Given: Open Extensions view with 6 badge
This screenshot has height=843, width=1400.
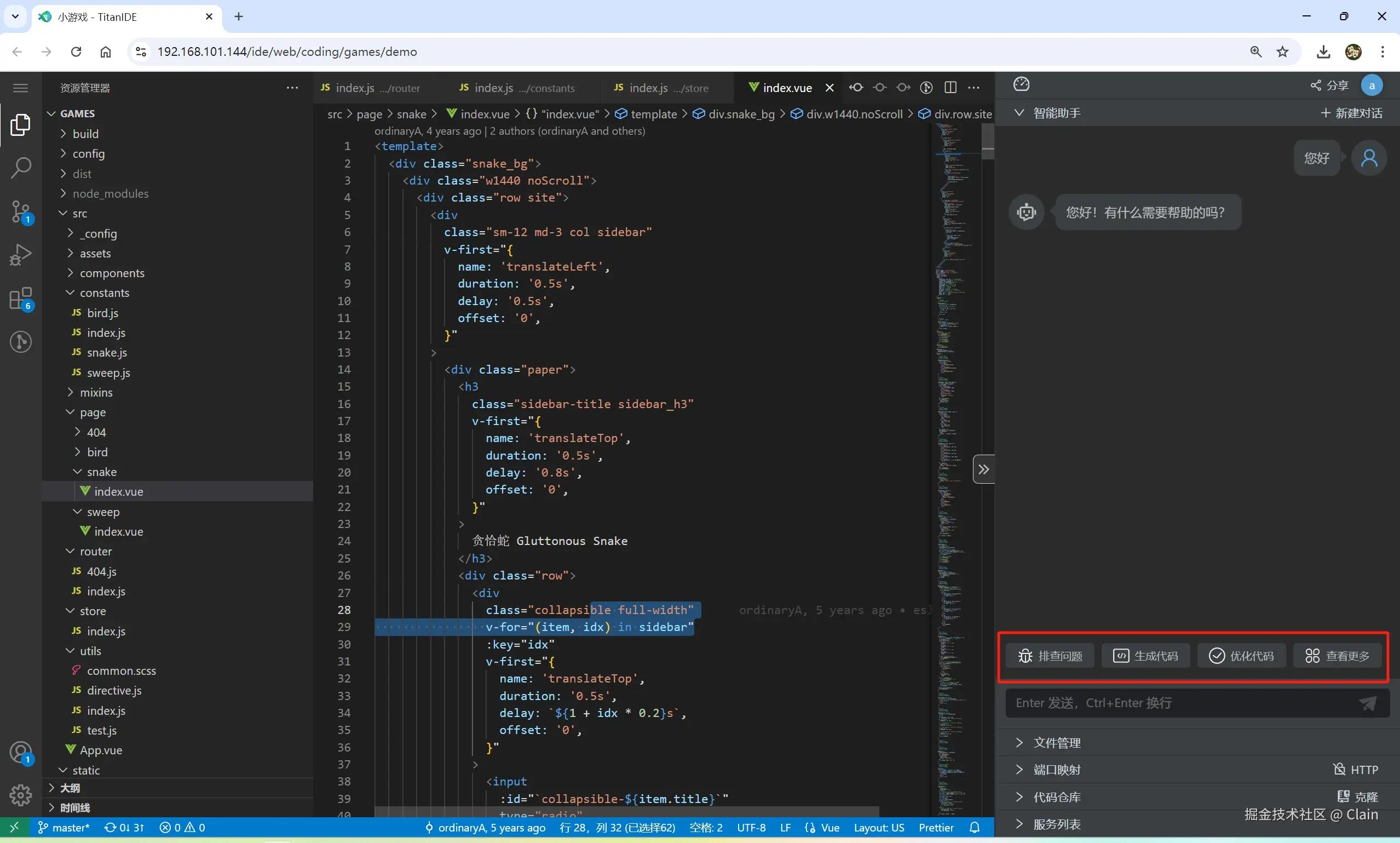Looking at the screenshot, I should click(x=20, y=298).
